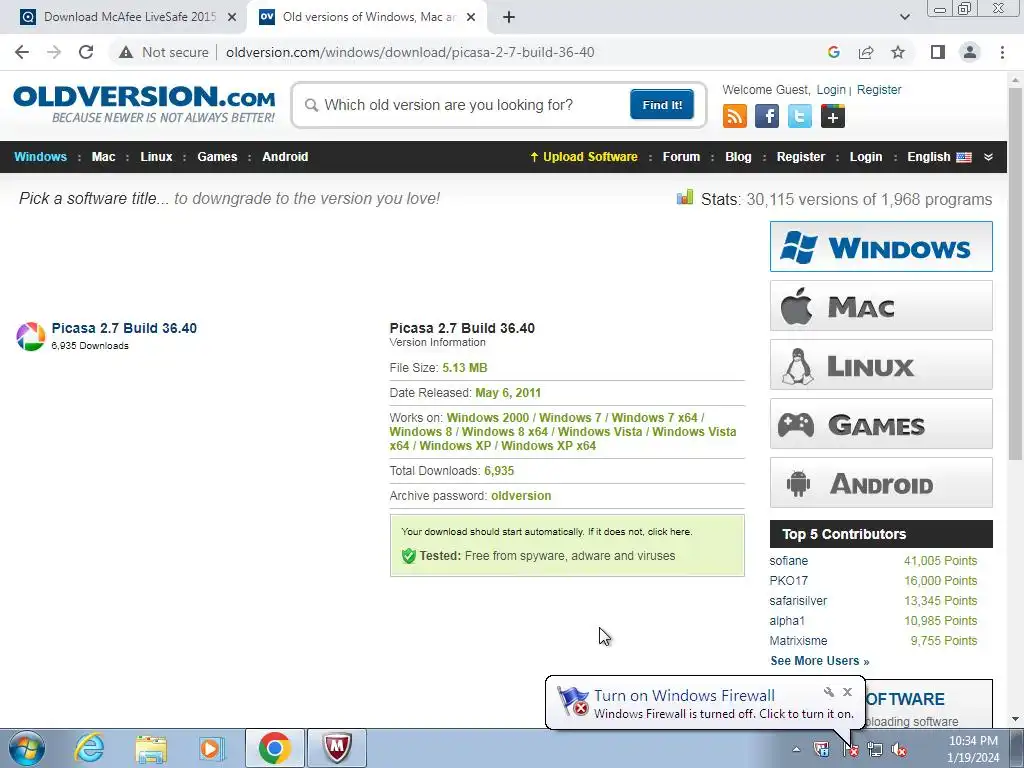This screenshot has width=1024, height=768.
Task: Click Register in the black nav bar
Action: [x=801, y=157]
